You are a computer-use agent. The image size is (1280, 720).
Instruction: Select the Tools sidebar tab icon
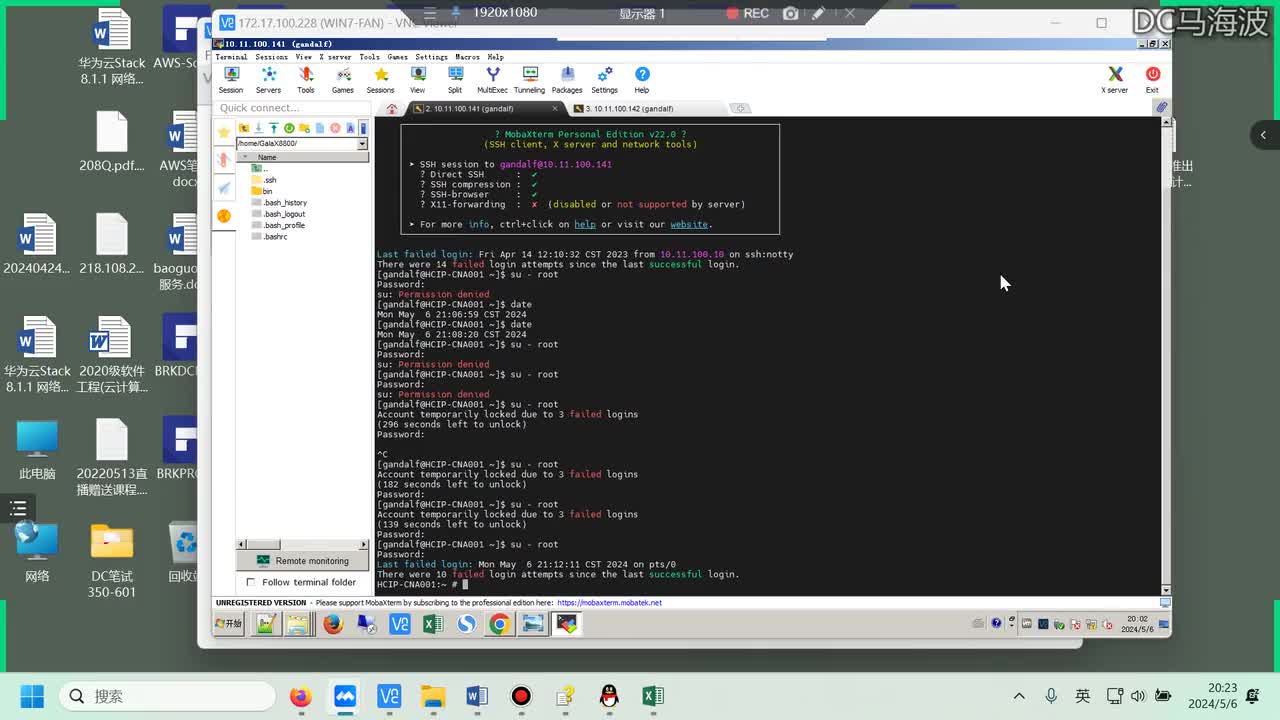click(x=224, y=160)
